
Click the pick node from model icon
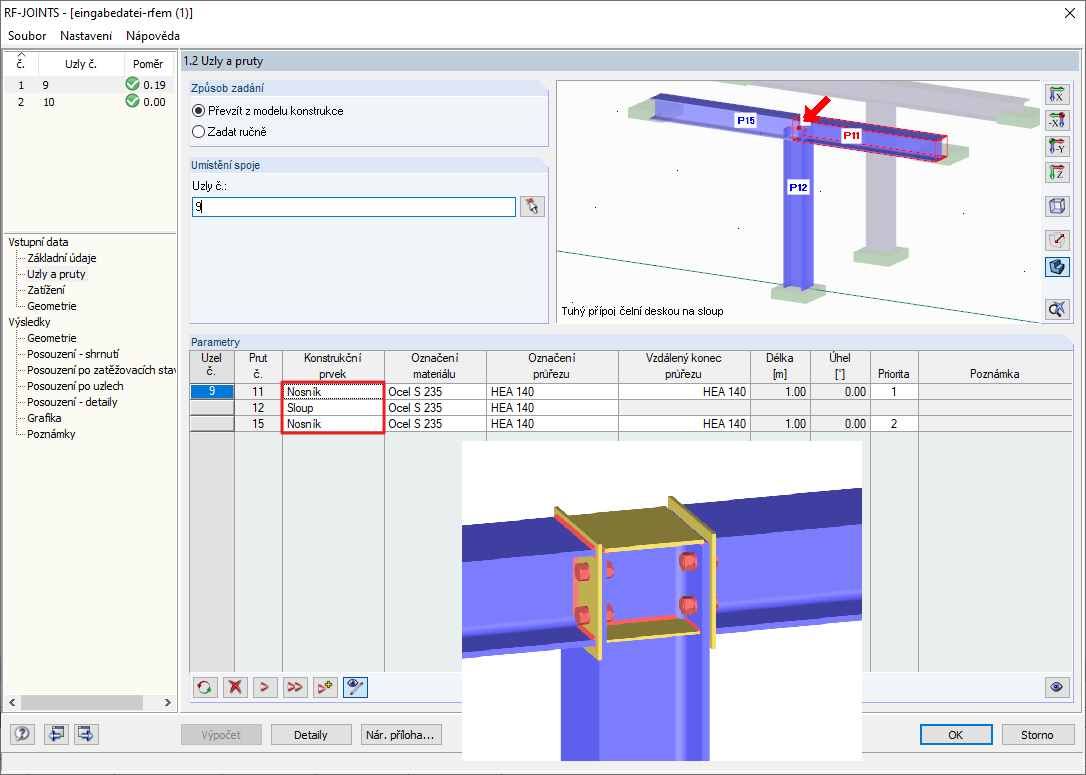(532, 206)
